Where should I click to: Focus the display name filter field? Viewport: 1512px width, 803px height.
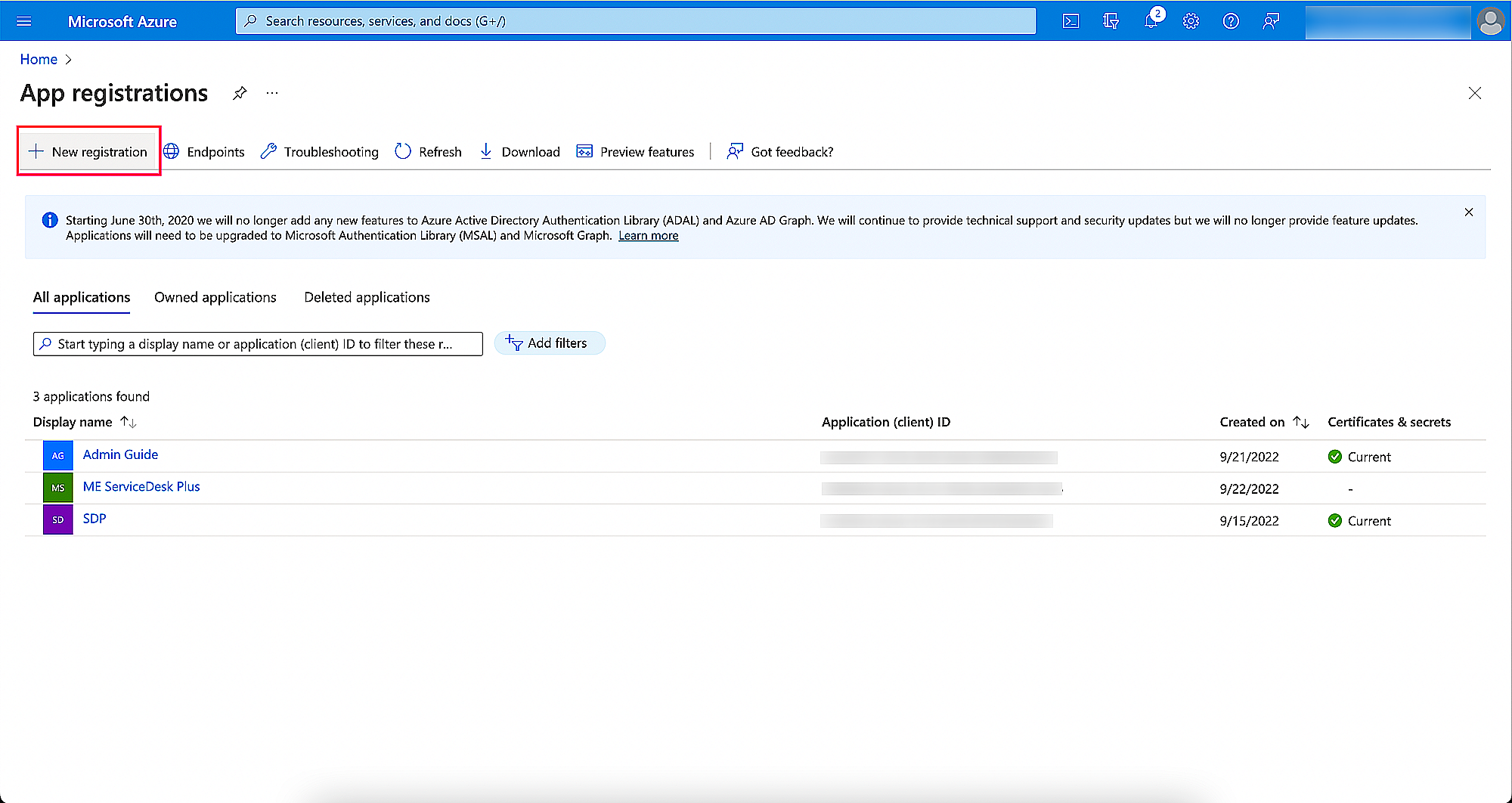point(258,344)
